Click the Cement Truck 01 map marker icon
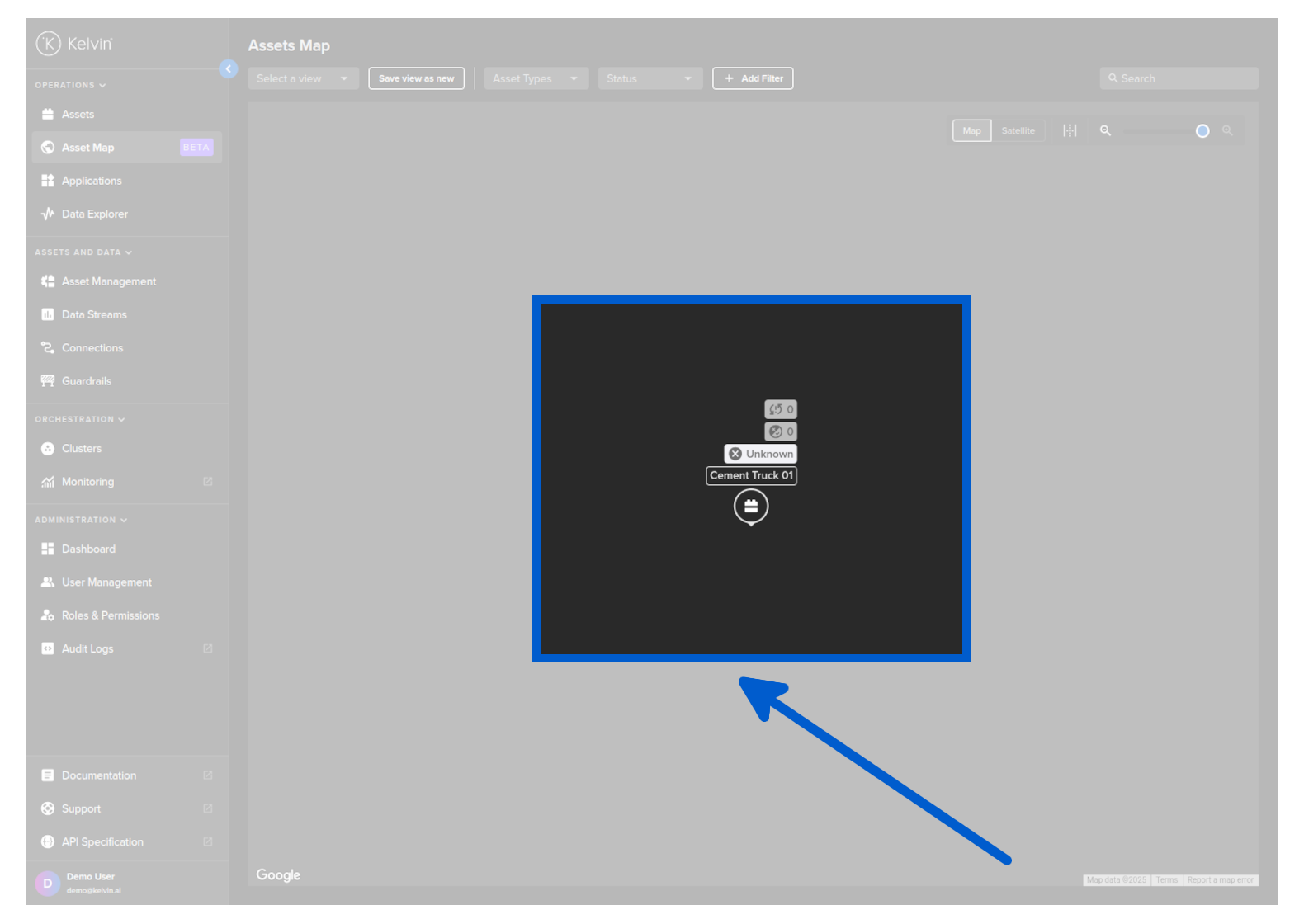This screenshot has height=924, width=1304. (750, 507)
